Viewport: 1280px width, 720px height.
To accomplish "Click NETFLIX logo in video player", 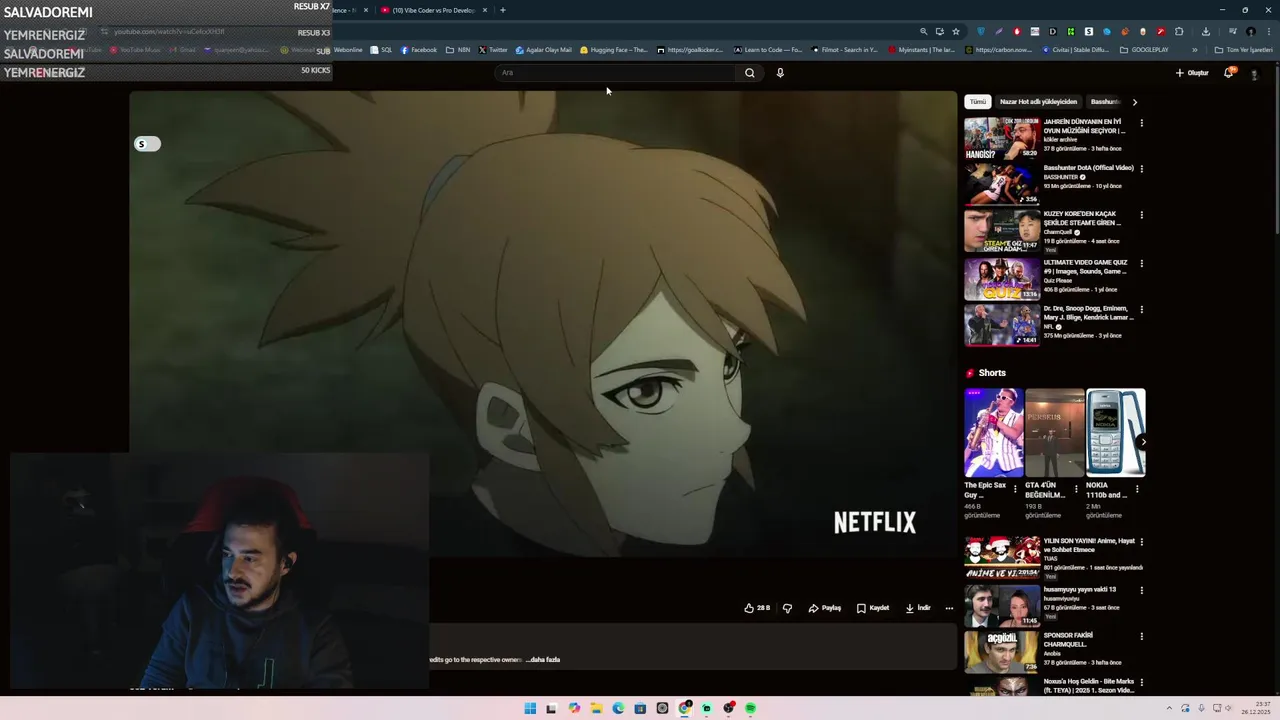I will [x=875, y=522].
